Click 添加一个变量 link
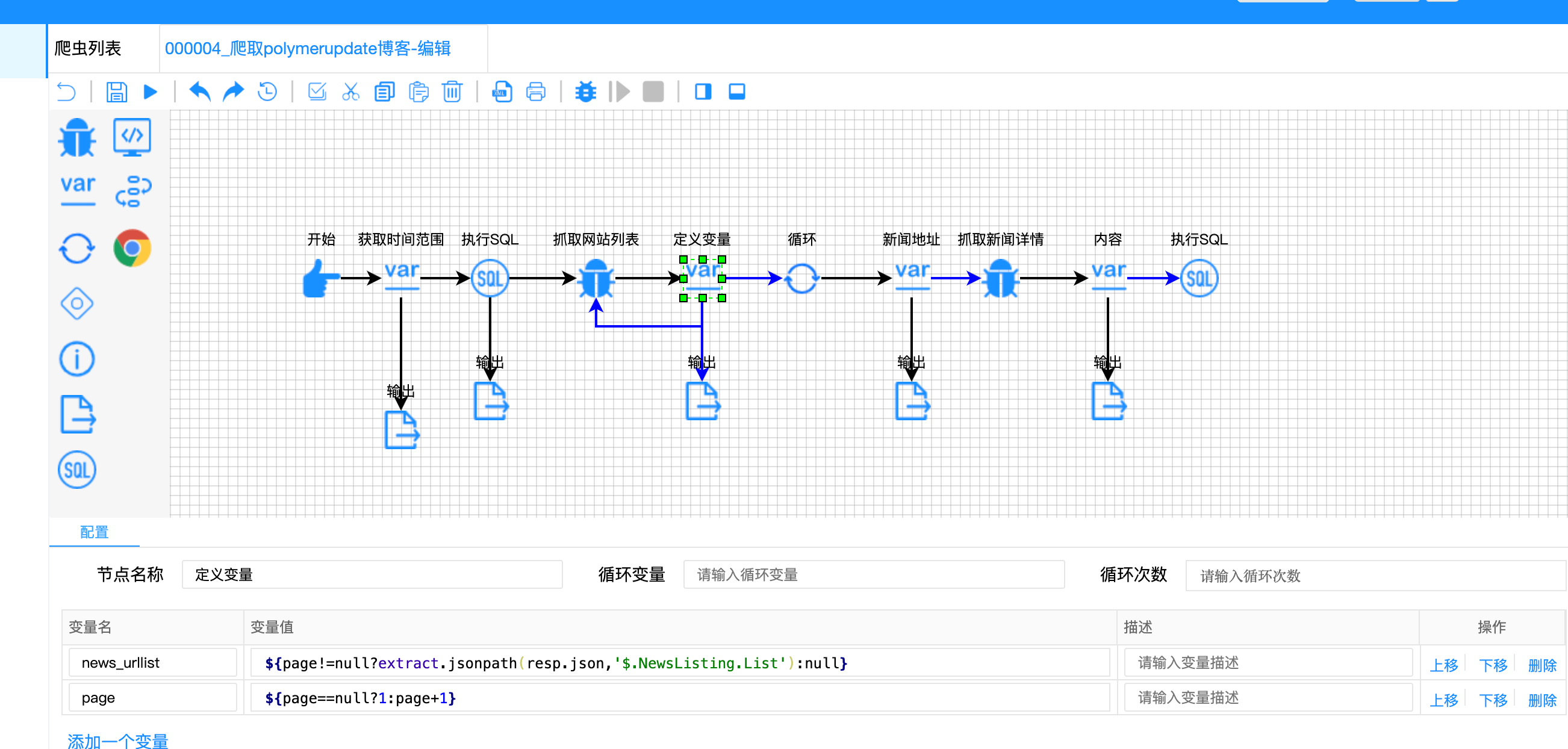Viewport: 1568px width, 749px height. point(118,741)
